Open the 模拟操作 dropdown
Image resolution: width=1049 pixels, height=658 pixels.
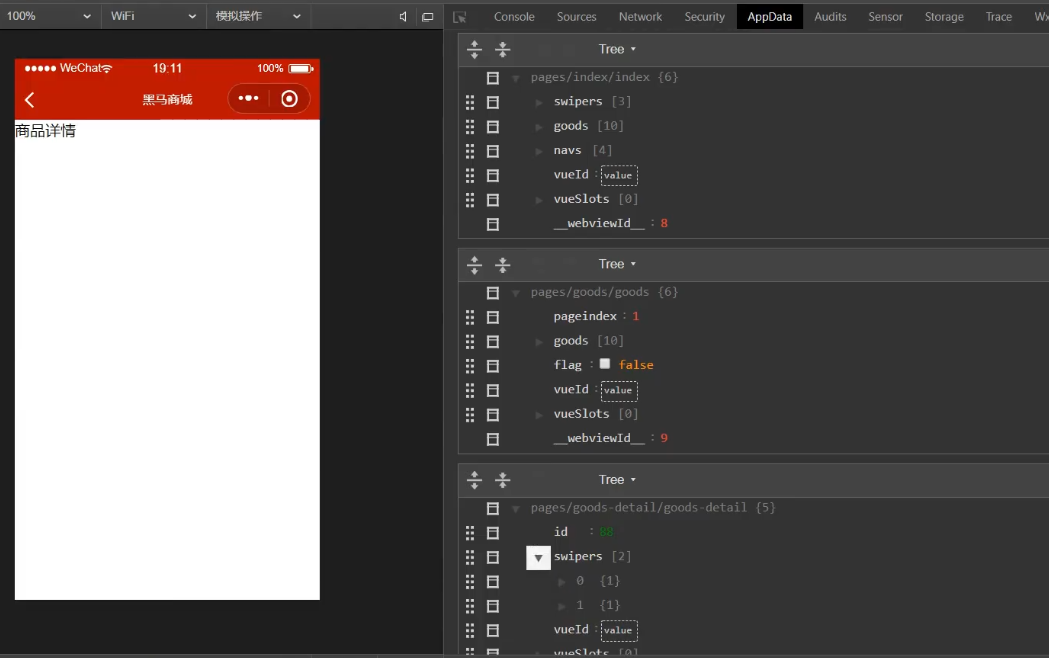pyautogui.click(x=258, y=16)
